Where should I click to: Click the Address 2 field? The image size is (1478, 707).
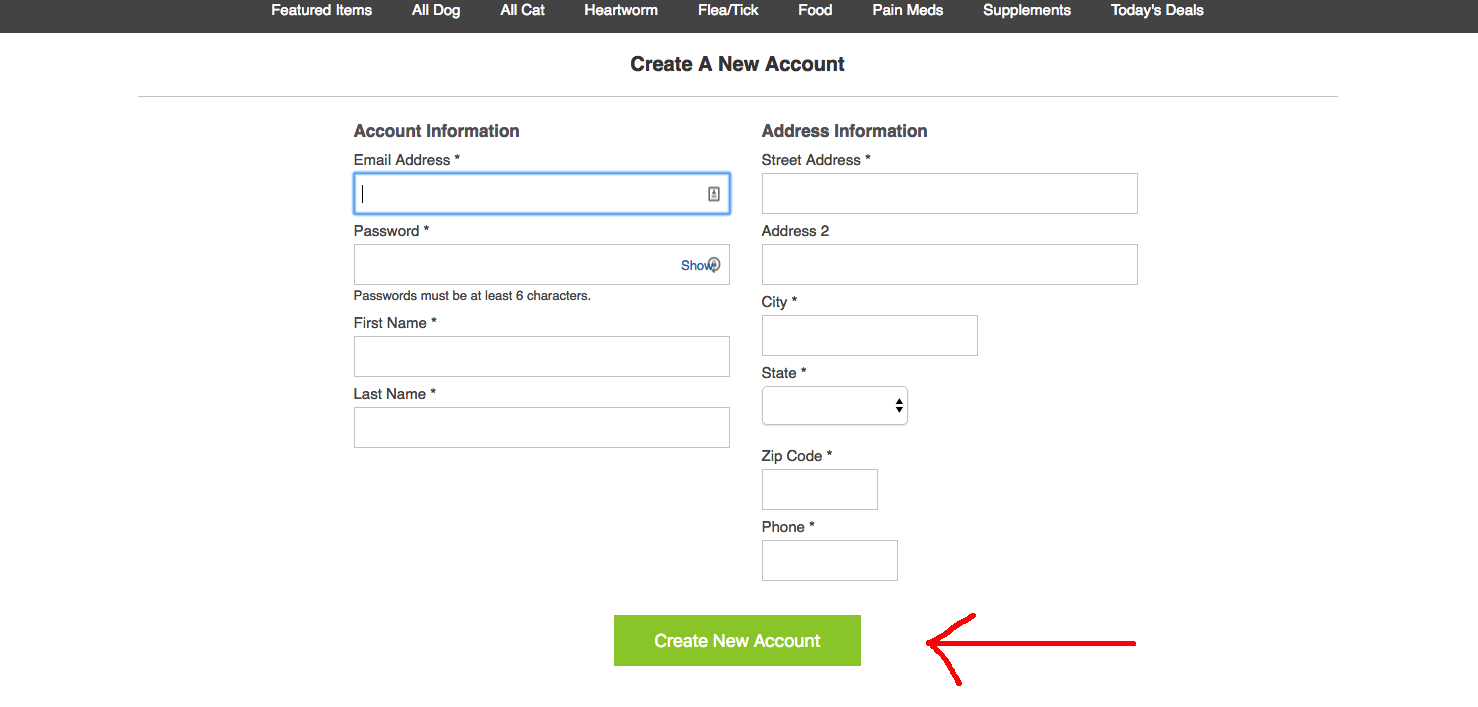(x=949, y=265)
